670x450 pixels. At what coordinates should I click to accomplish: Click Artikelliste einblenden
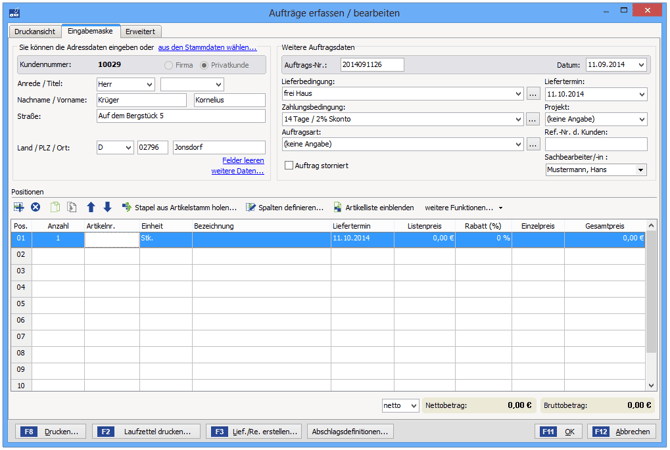point(373,207)
